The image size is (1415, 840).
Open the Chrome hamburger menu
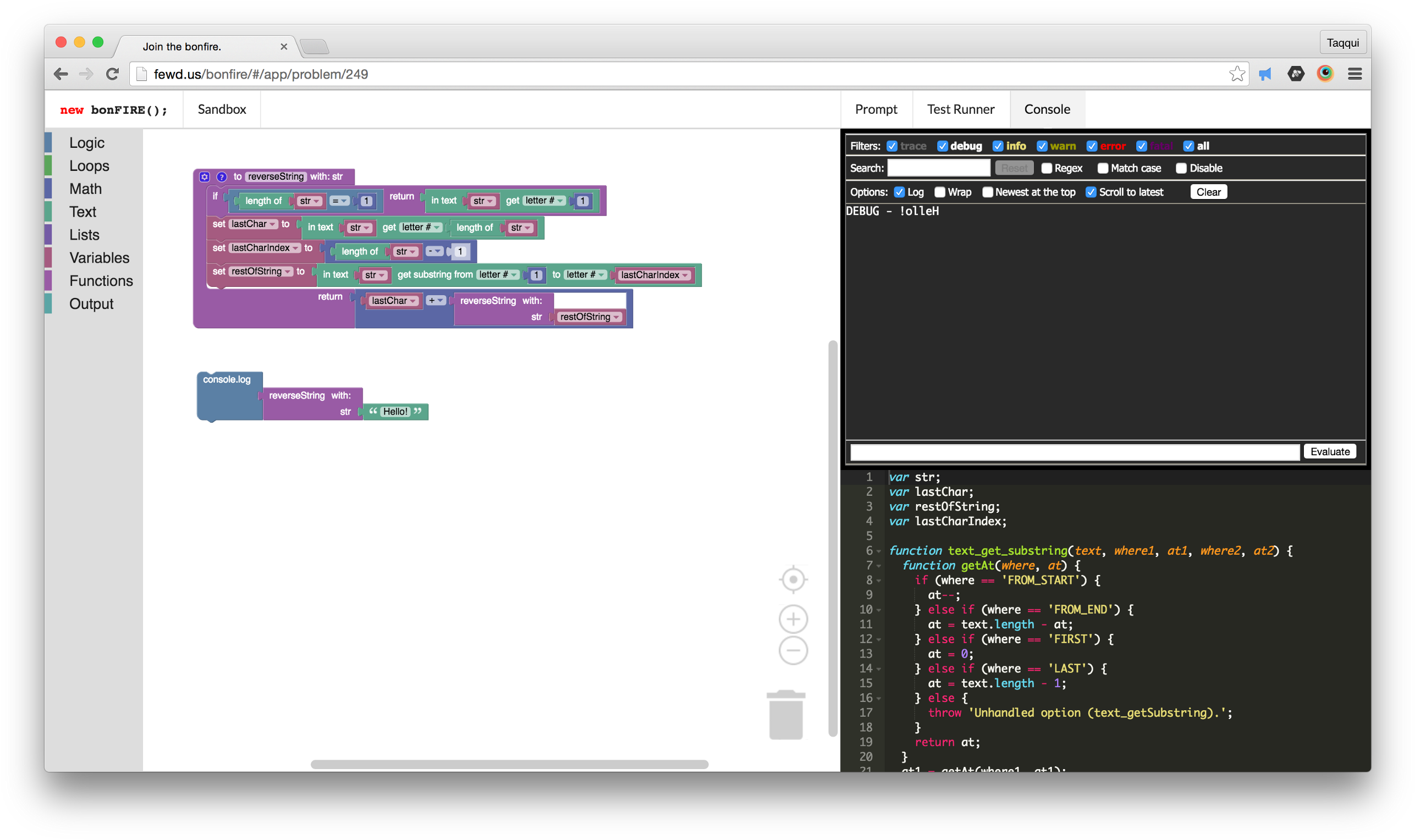point(1355,74)
